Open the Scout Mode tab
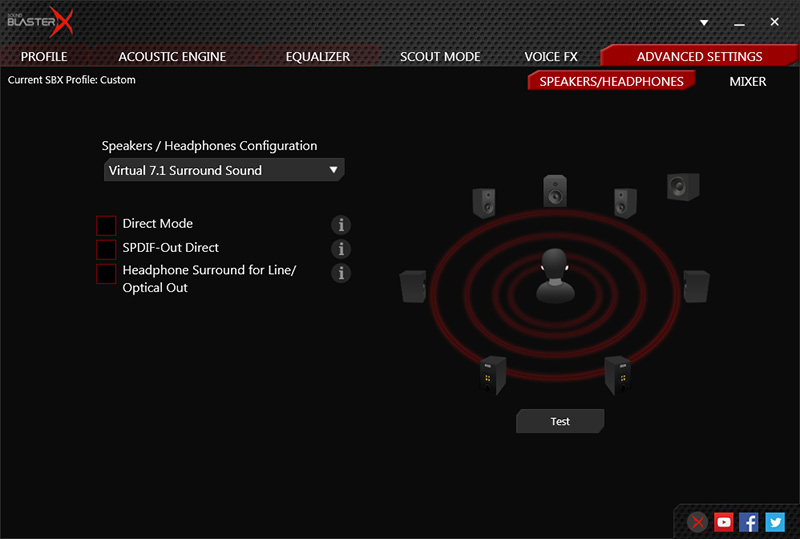Screen dimensions: 800x539 440,57
